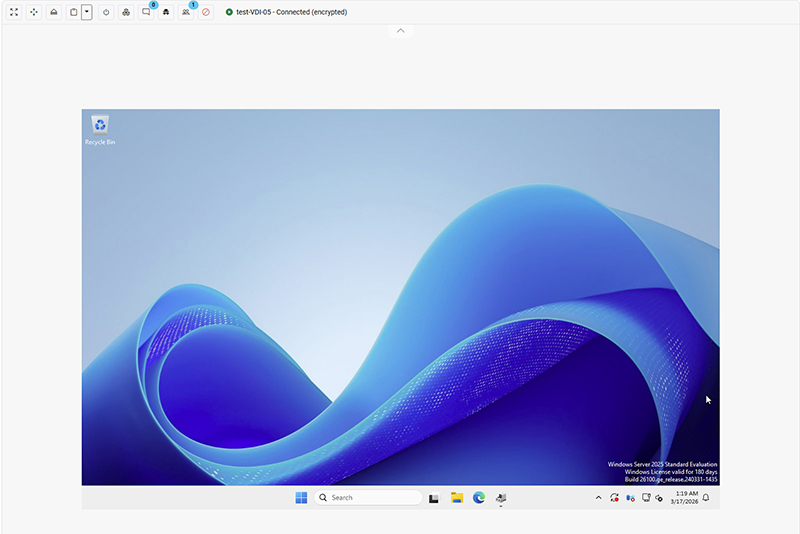Viewport: 800px width, 534px height.
Task: Open File Explorer from the taskbar
Action: pos(457,498)
